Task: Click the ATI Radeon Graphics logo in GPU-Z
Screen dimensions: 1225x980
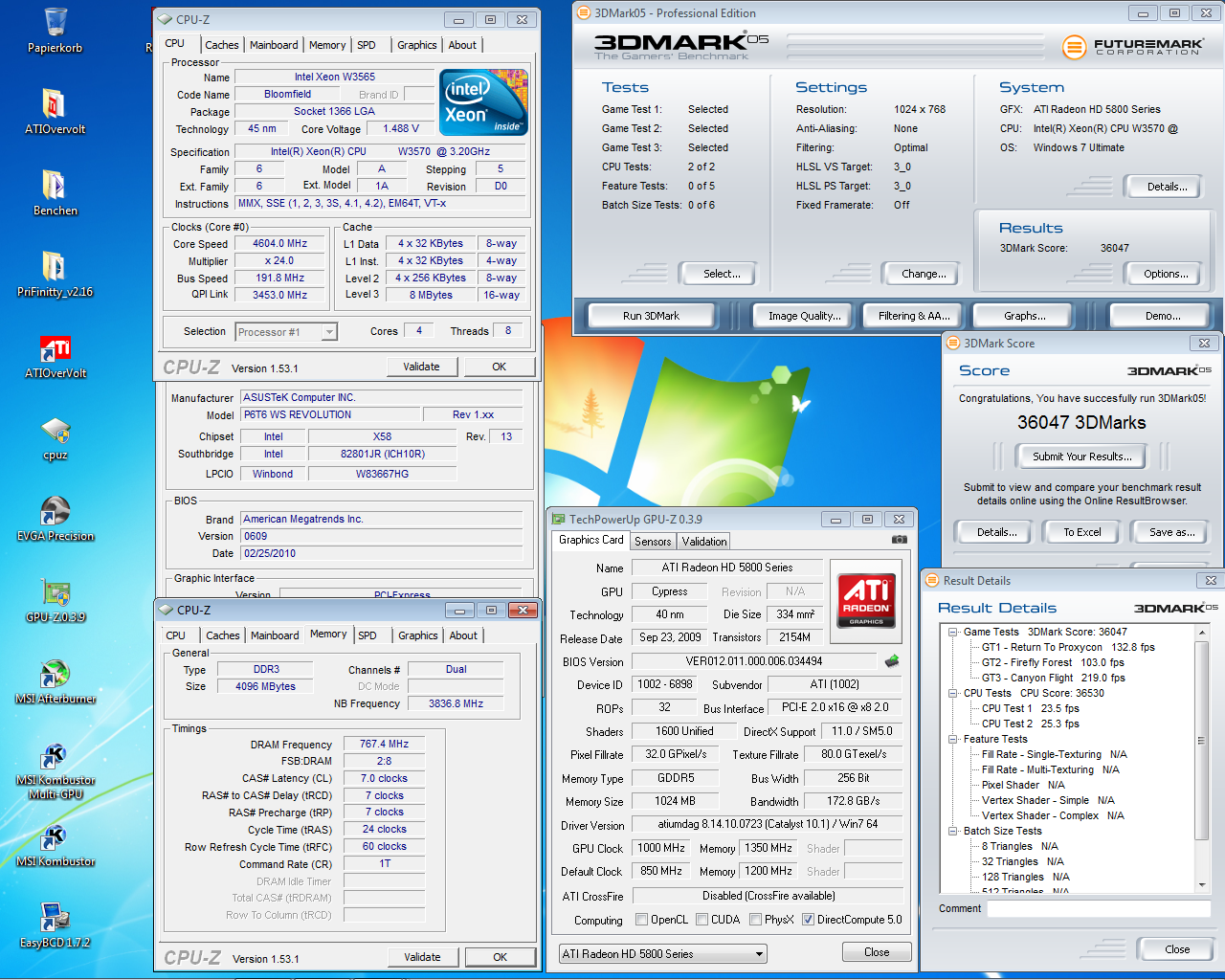Action: [866, 599]
